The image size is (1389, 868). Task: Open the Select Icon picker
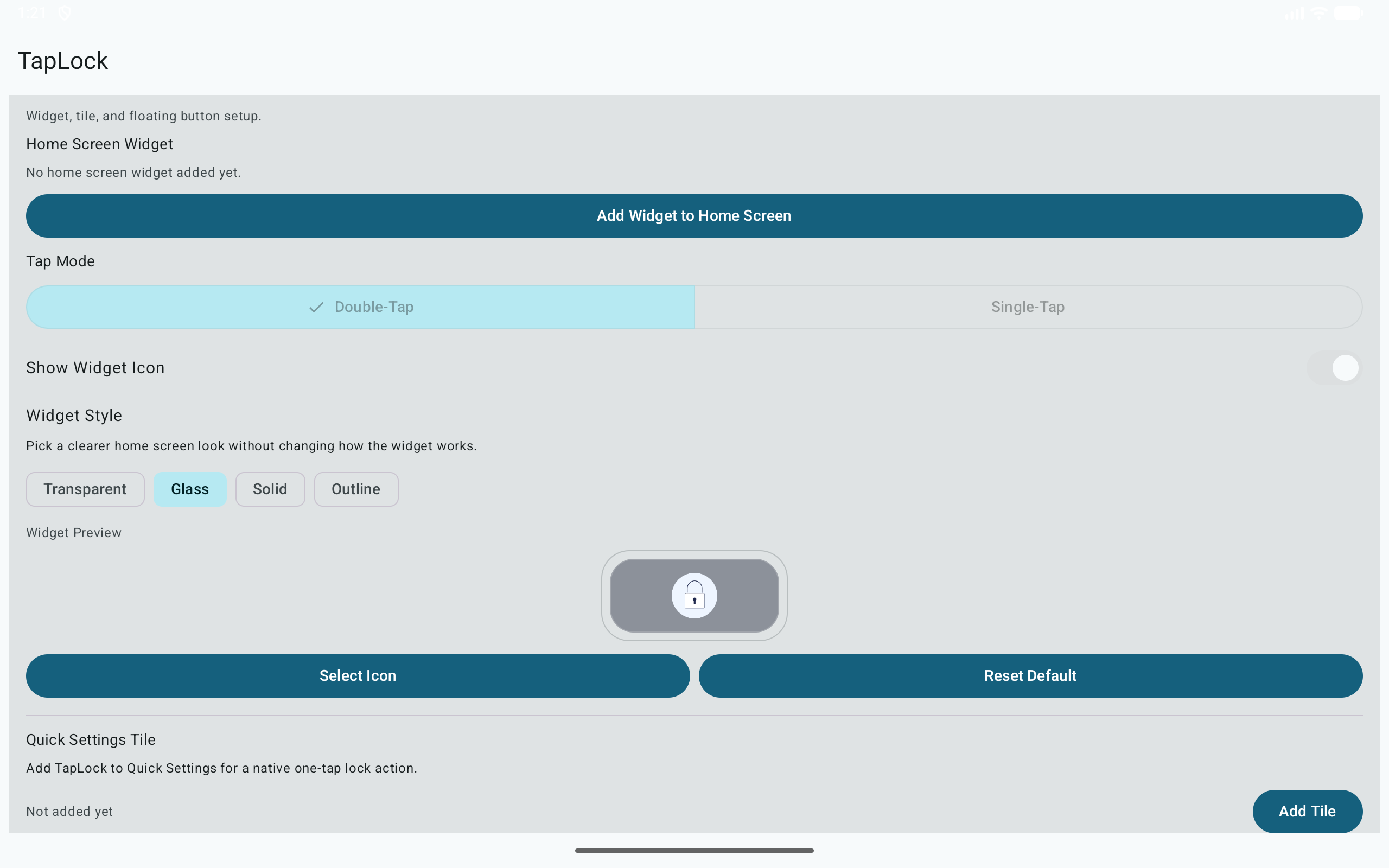[x=358, y=676]
